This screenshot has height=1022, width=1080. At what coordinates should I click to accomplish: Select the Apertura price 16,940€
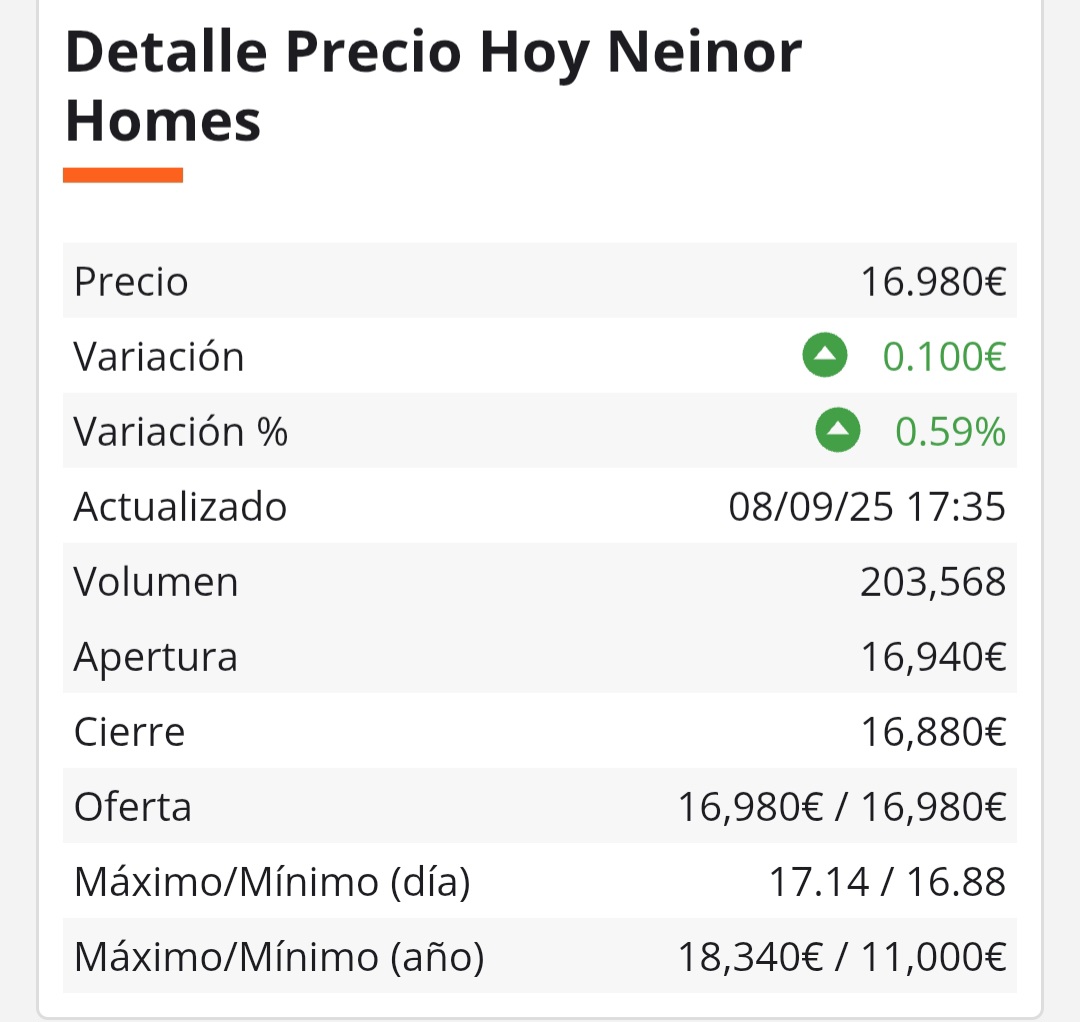point(933,657)
